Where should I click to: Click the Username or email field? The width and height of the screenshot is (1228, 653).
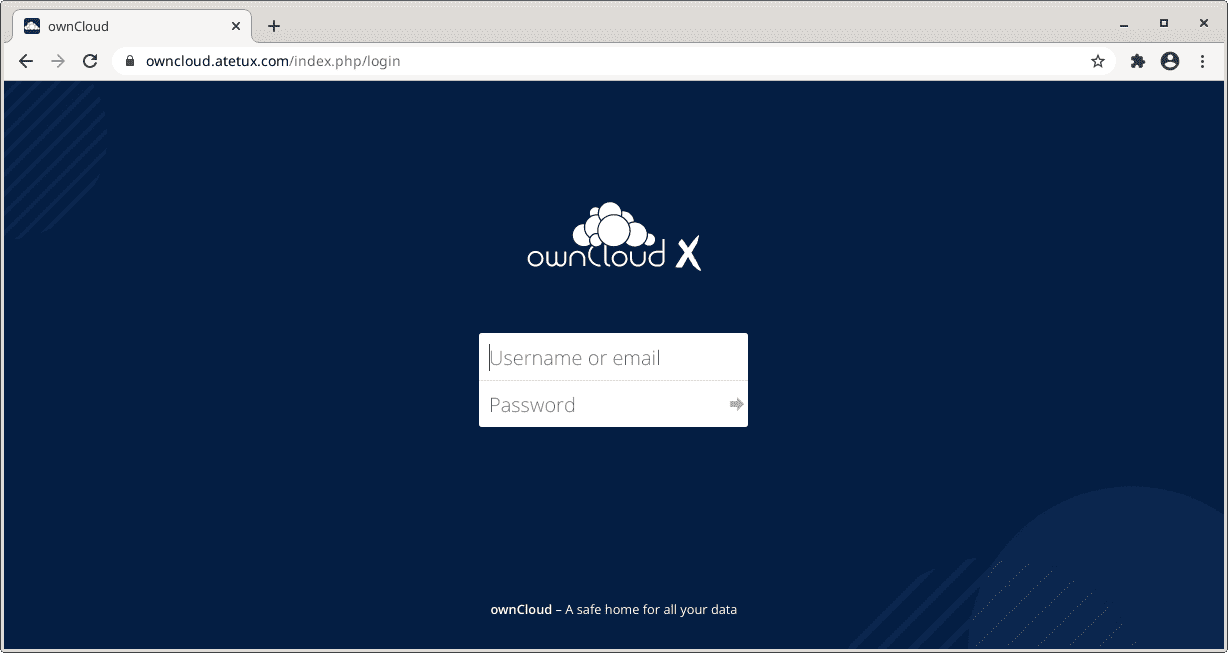tap(613, 357)
